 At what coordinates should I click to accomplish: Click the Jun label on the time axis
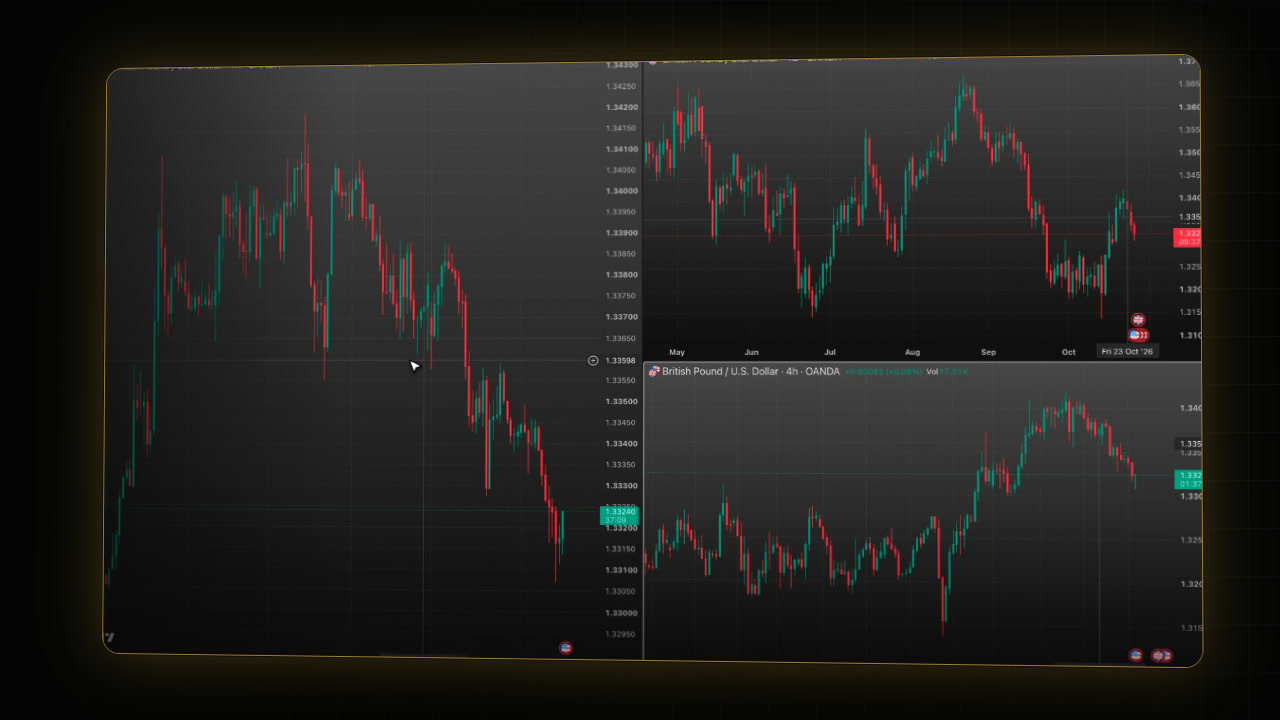pyautogui.click(x=752, y=352)
